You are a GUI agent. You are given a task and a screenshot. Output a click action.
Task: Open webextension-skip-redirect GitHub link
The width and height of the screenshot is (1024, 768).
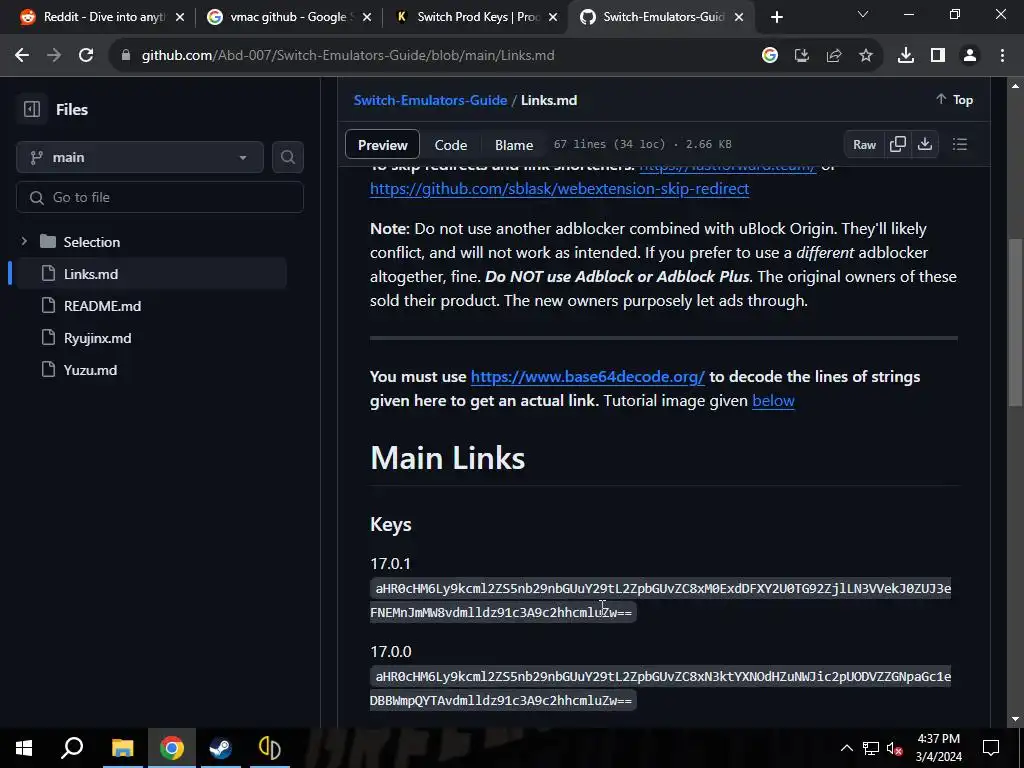[560, 189]
